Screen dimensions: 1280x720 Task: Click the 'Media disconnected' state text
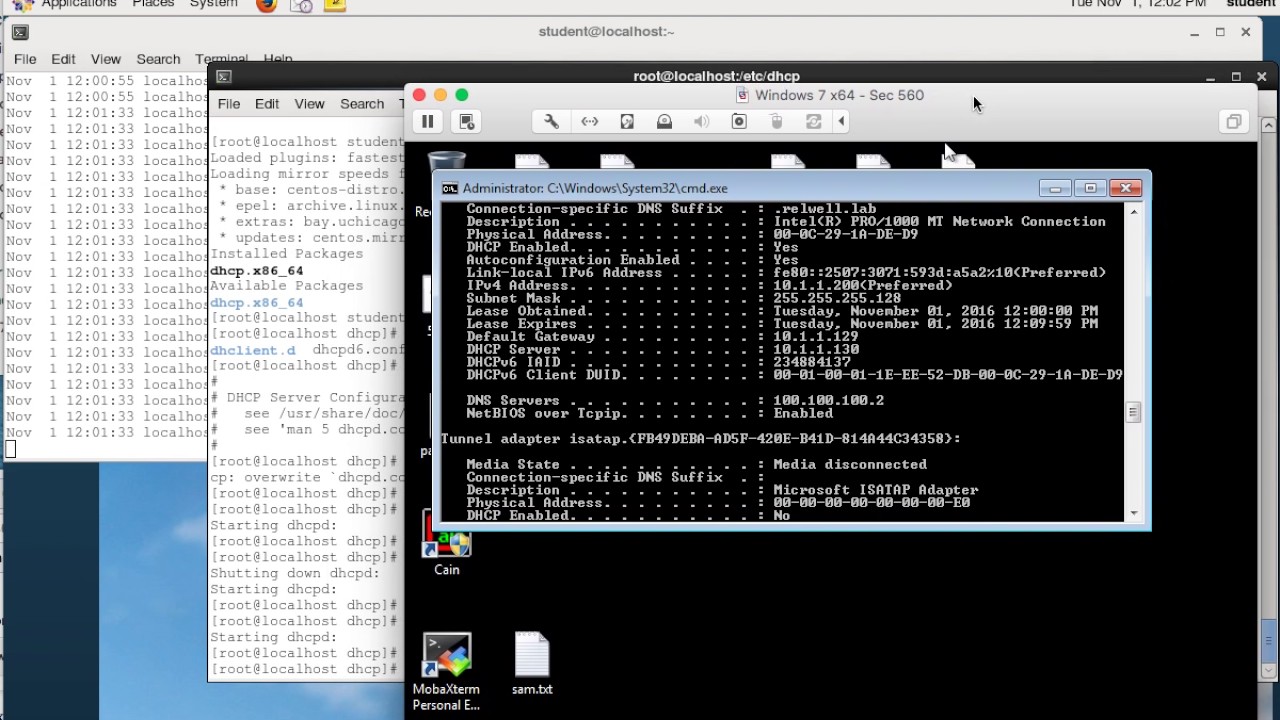[850, 465]
